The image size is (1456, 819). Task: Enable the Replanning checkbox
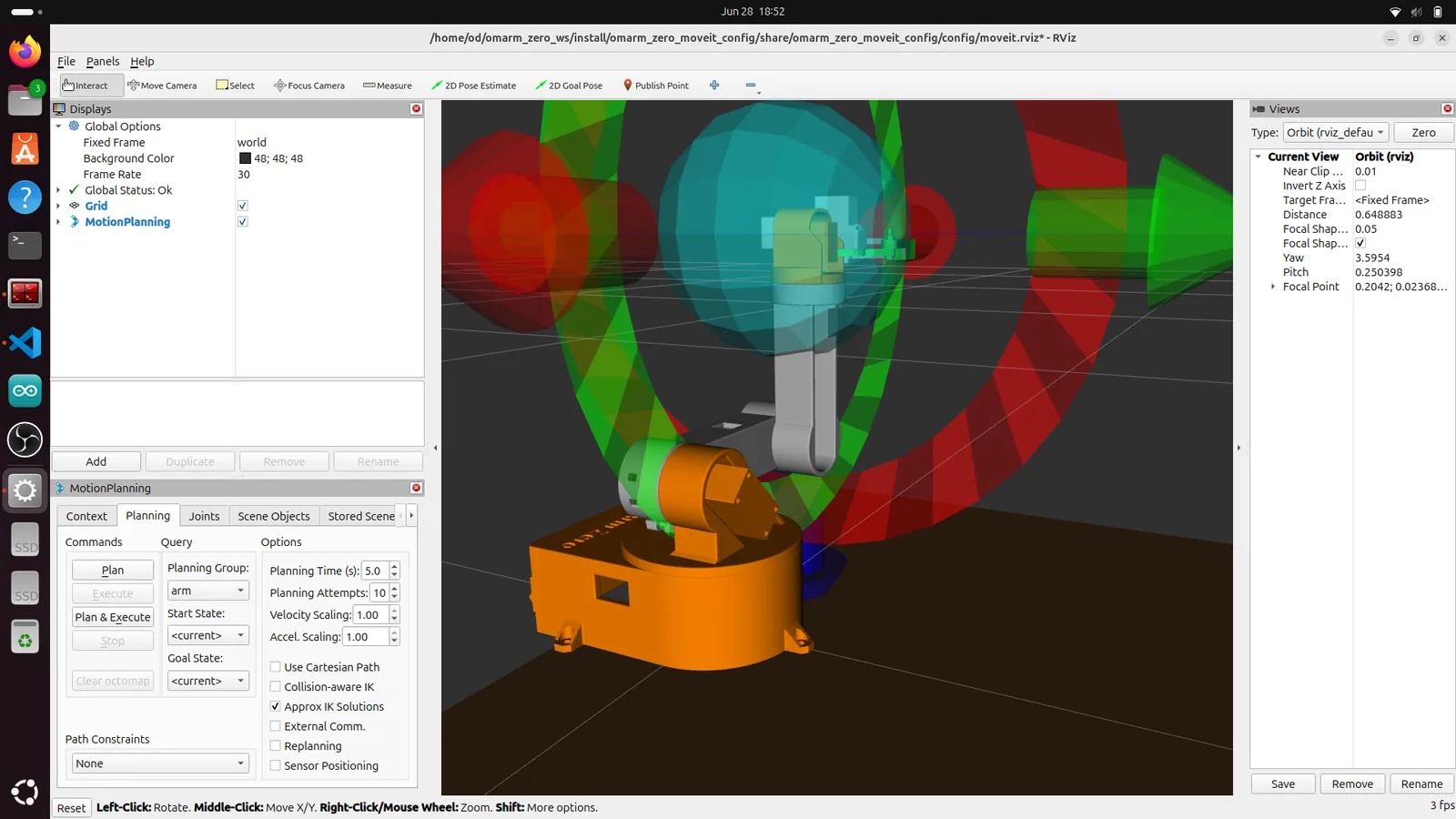click(x=275, y=746)
